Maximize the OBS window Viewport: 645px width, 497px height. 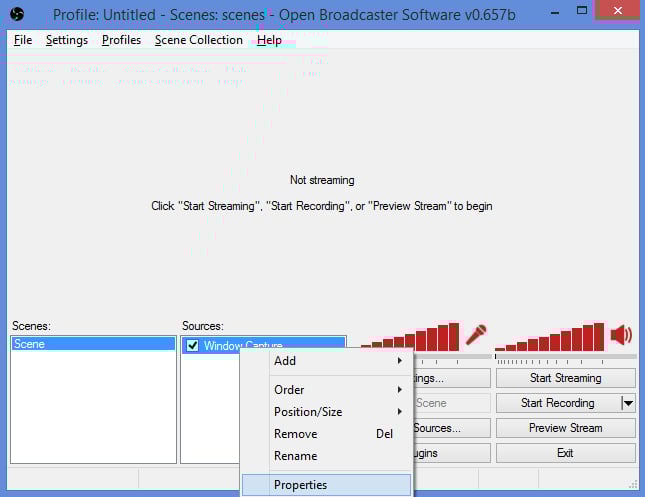pos(582,11)
